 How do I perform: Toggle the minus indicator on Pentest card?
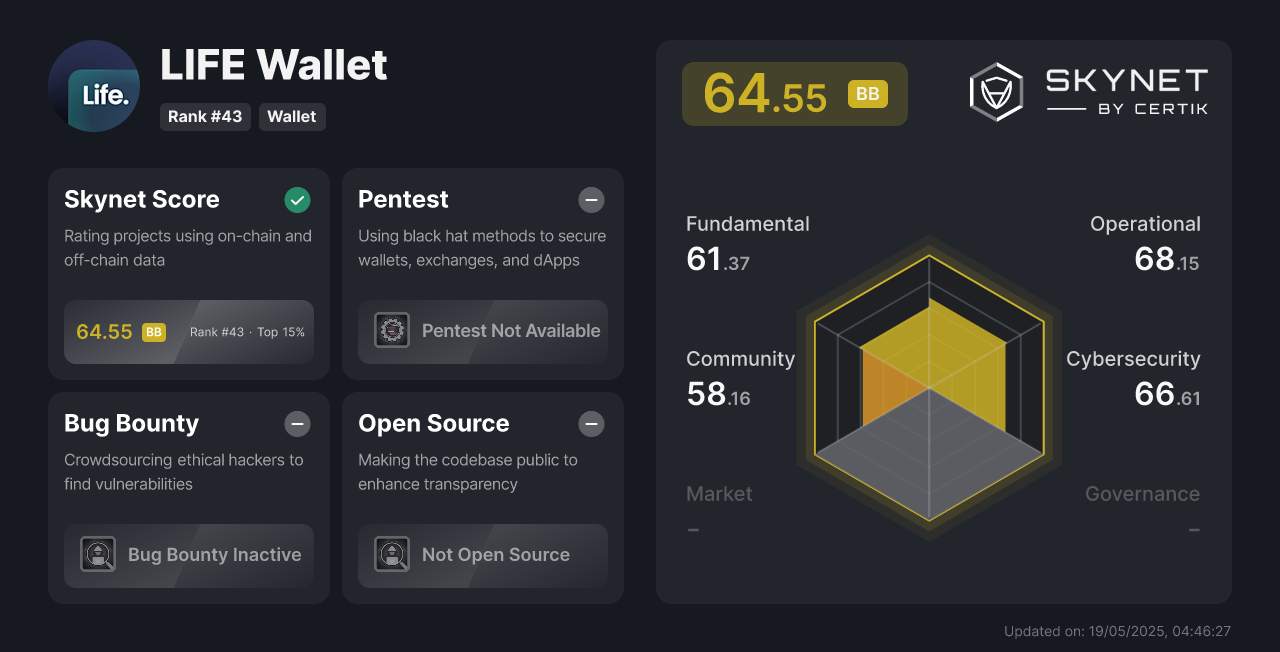click(x=591, y=200)
